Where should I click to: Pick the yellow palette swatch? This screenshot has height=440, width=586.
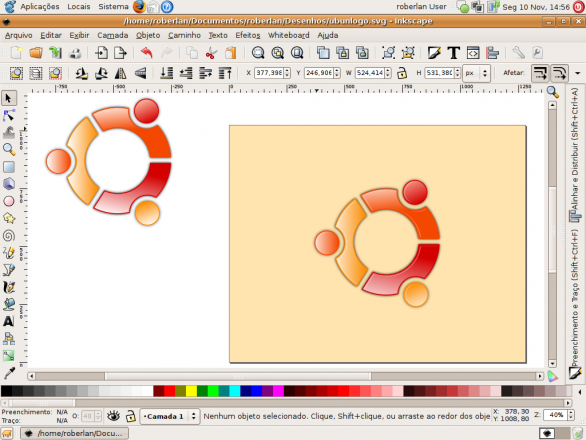tap(191, 391)
